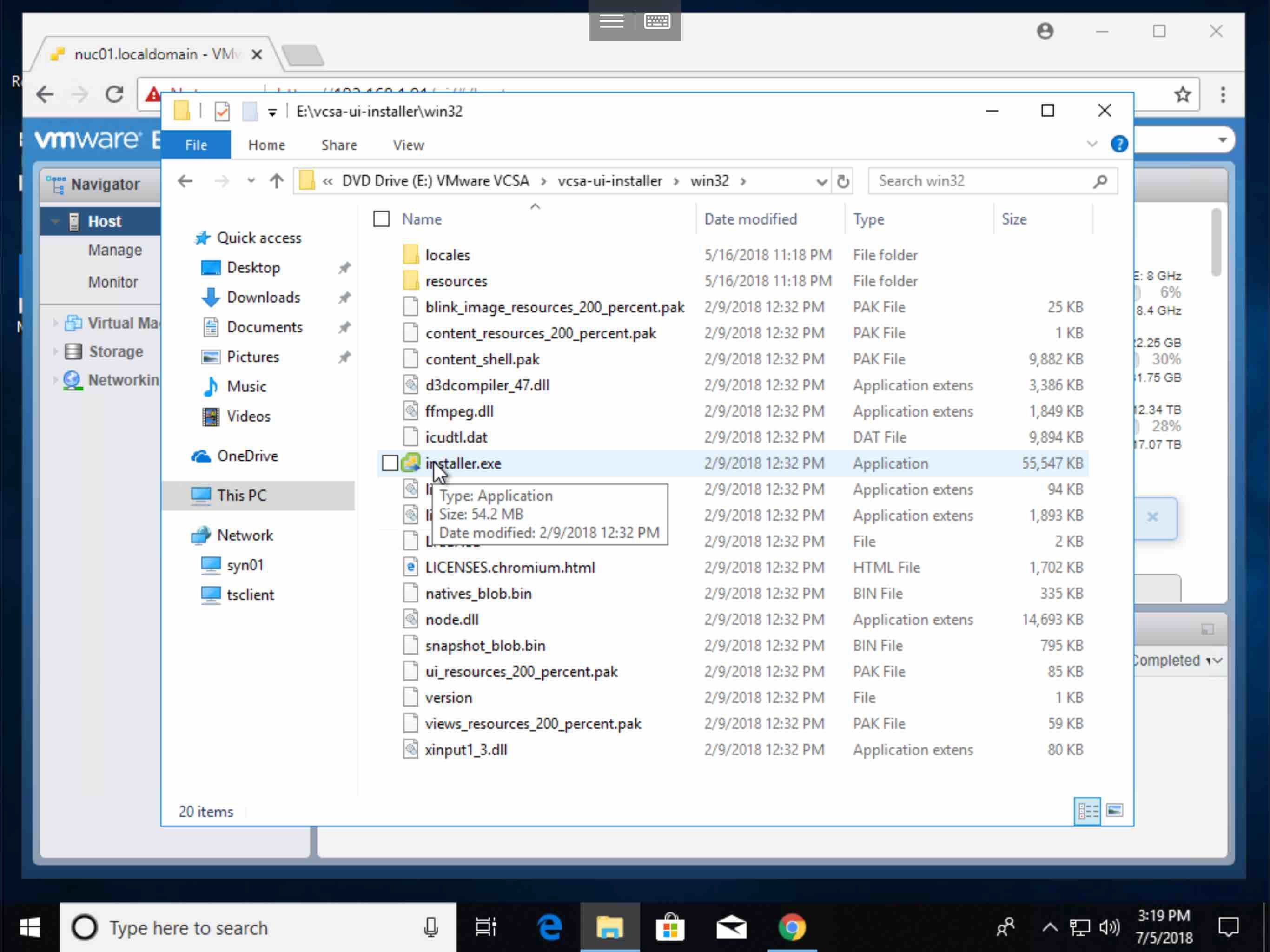Viewport: 1270px width, 952px height.
Task: Sort files by Name column
Action: (422, 219)
